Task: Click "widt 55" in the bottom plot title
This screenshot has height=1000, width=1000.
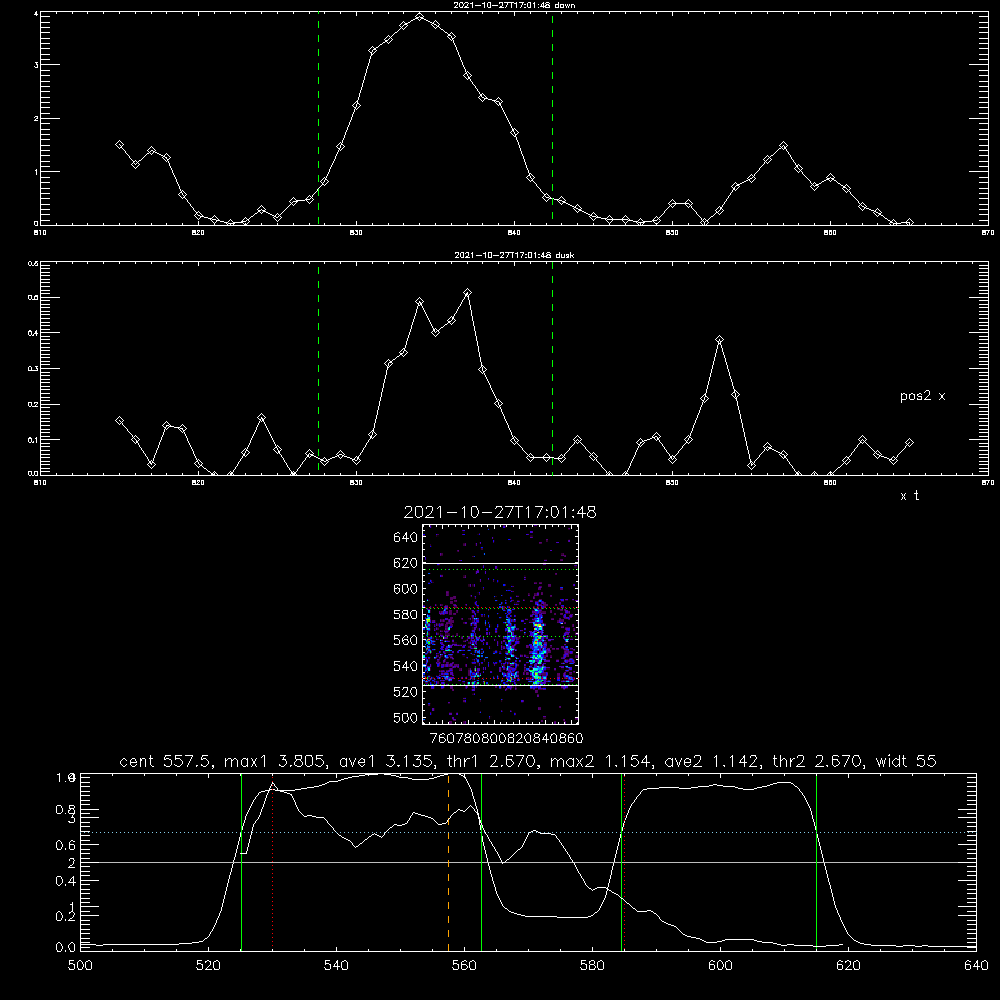Action: (906, 761)
